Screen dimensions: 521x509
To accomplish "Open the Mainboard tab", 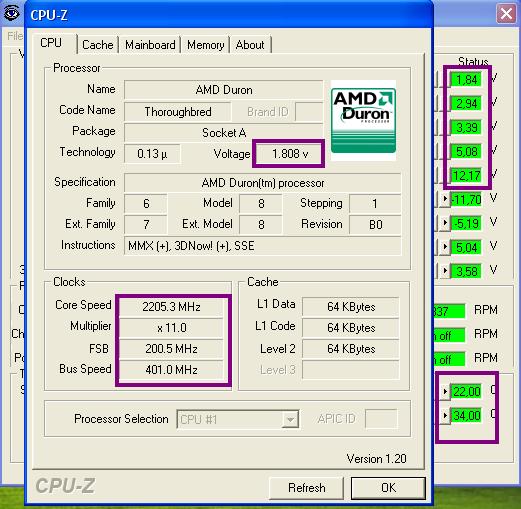I will 150,45.
